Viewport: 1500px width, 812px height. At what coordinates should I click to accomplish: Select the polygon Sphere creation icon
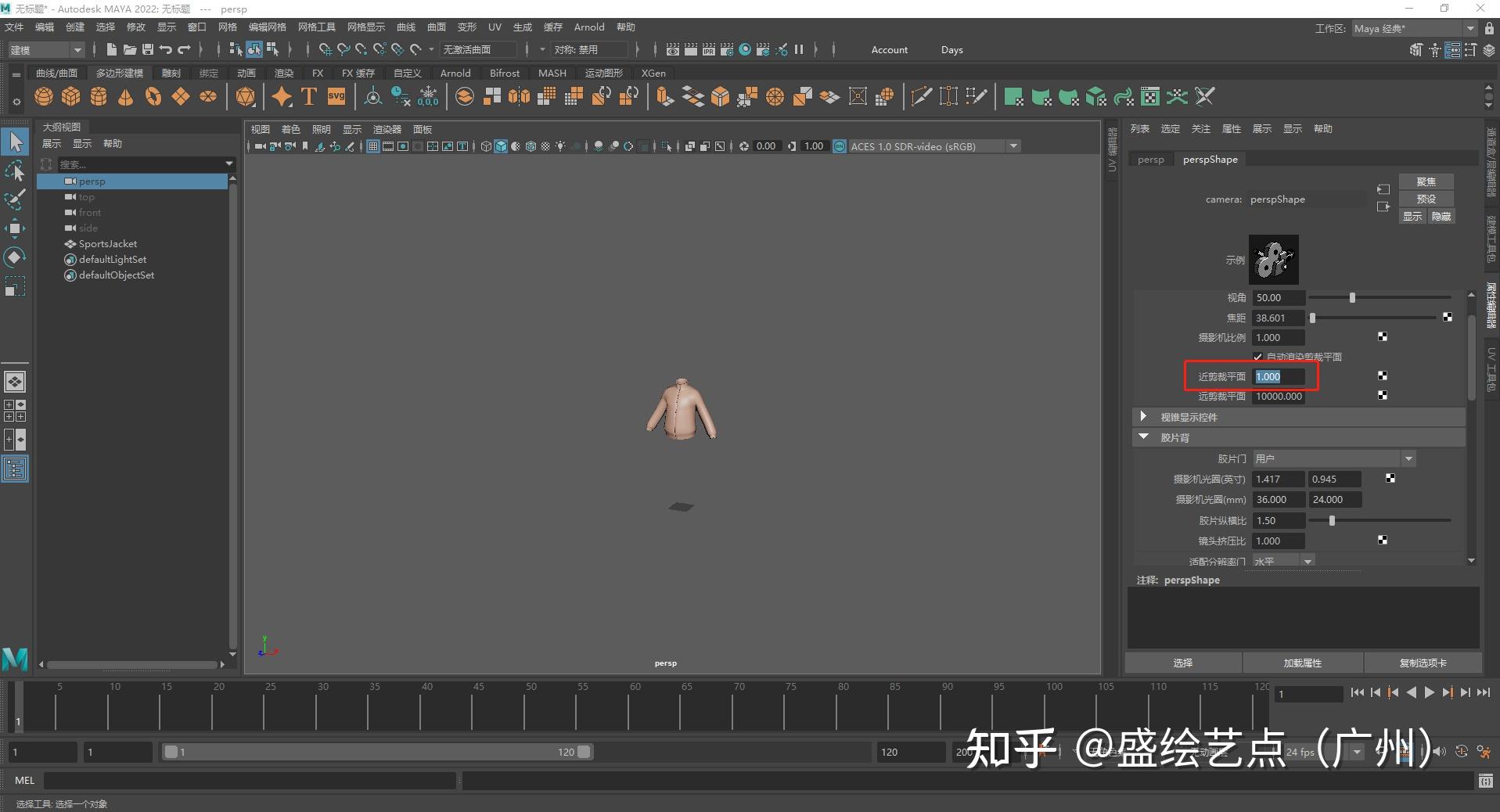pos(44,96)
